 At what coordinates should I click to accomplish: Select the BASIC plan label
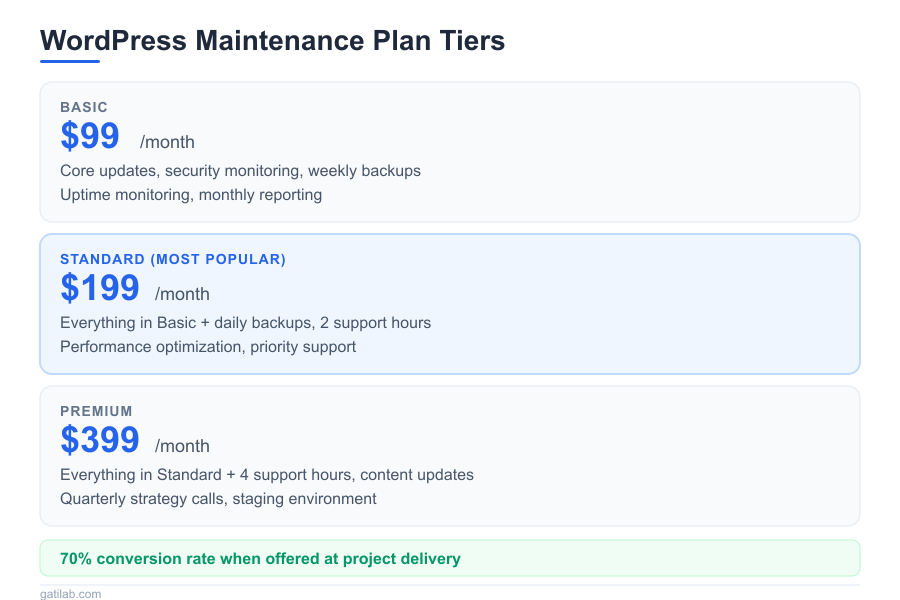coord(84,107)
